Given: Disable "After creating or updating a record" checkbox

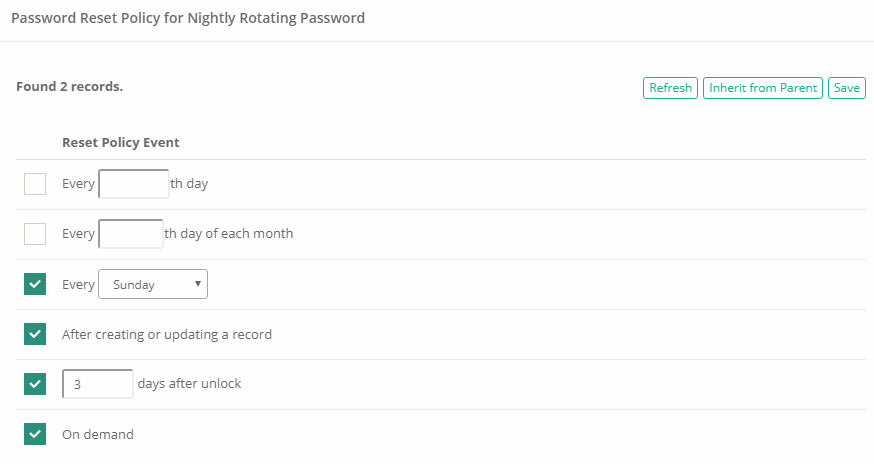Looking at the screenshot, I should click(x=35, y=334).
